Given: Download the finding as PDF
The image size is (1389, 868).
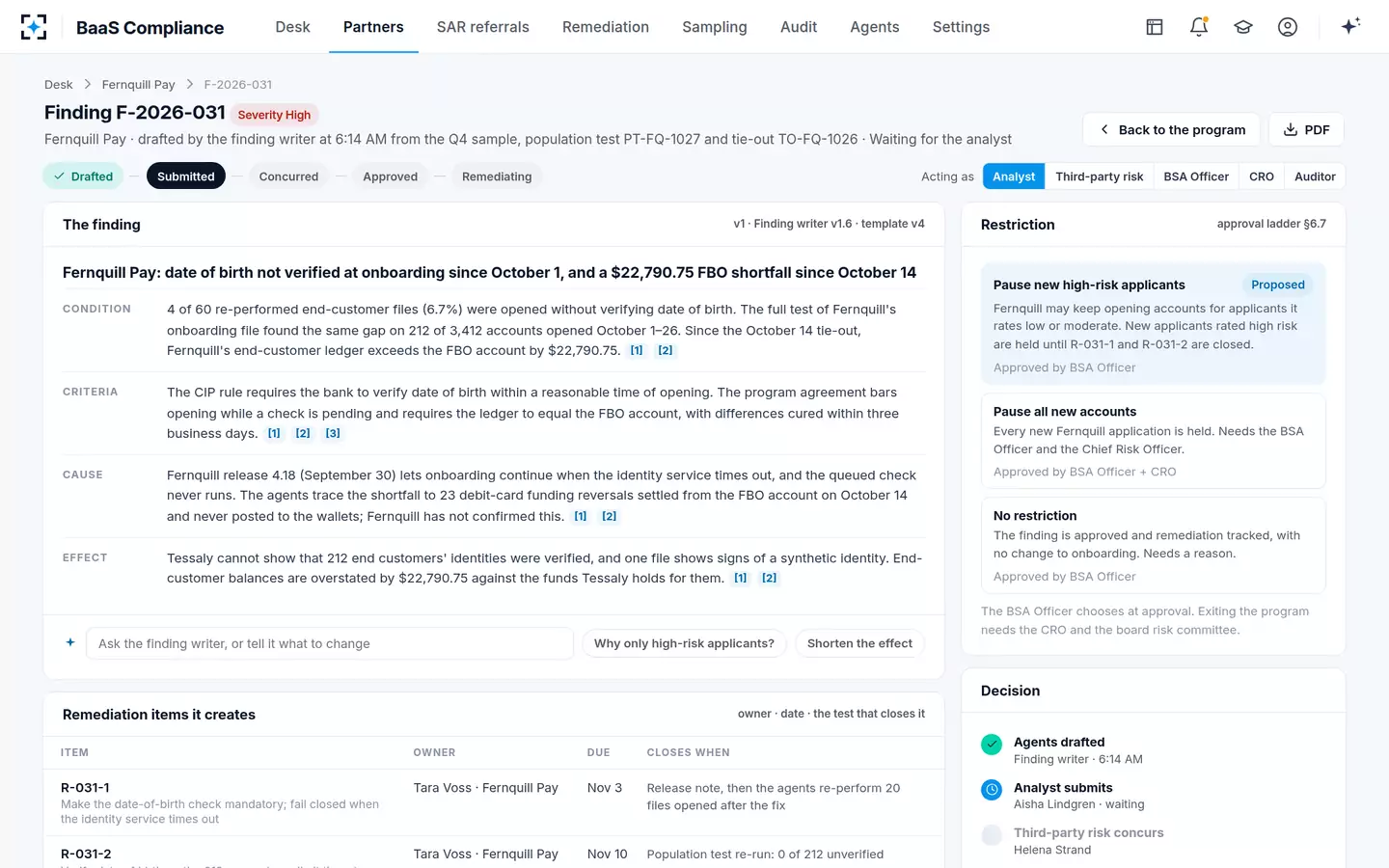Looking at the screenshot, I should (1306, 129).
